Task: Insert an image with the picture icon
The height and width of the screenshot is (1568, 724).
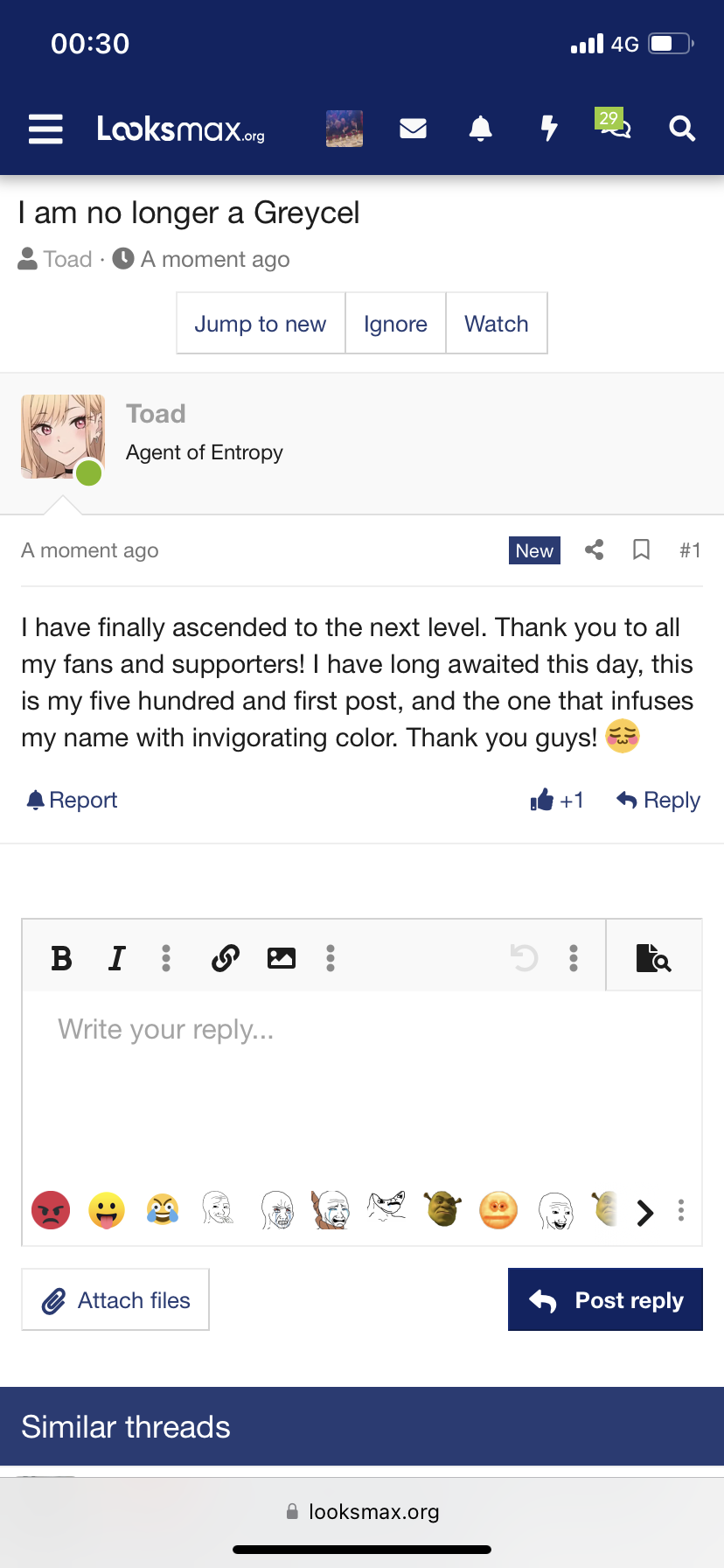Action: pos(281,958)
